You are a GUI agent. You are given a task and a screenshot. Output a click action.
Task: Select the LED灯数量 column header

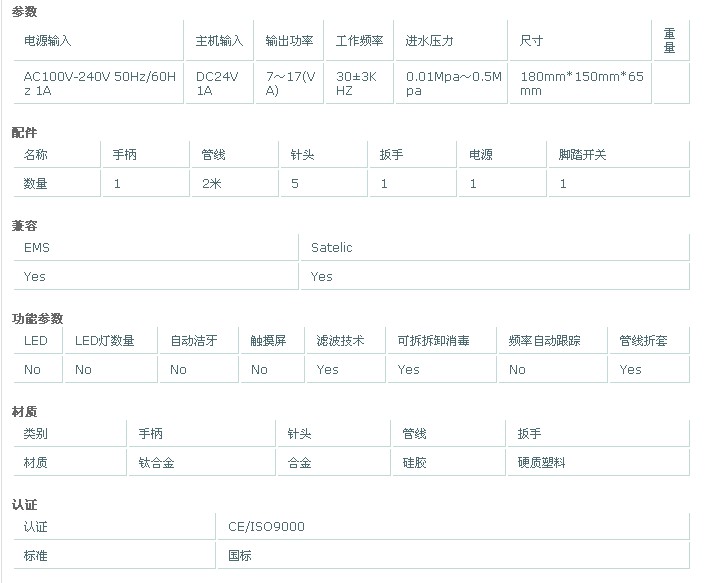tap(105, 341)
